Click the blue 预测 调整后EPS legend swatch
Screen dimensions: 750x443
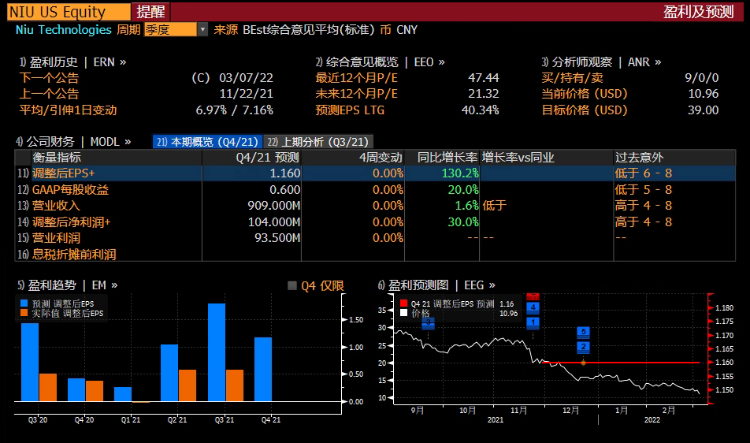tap(24, 304)
